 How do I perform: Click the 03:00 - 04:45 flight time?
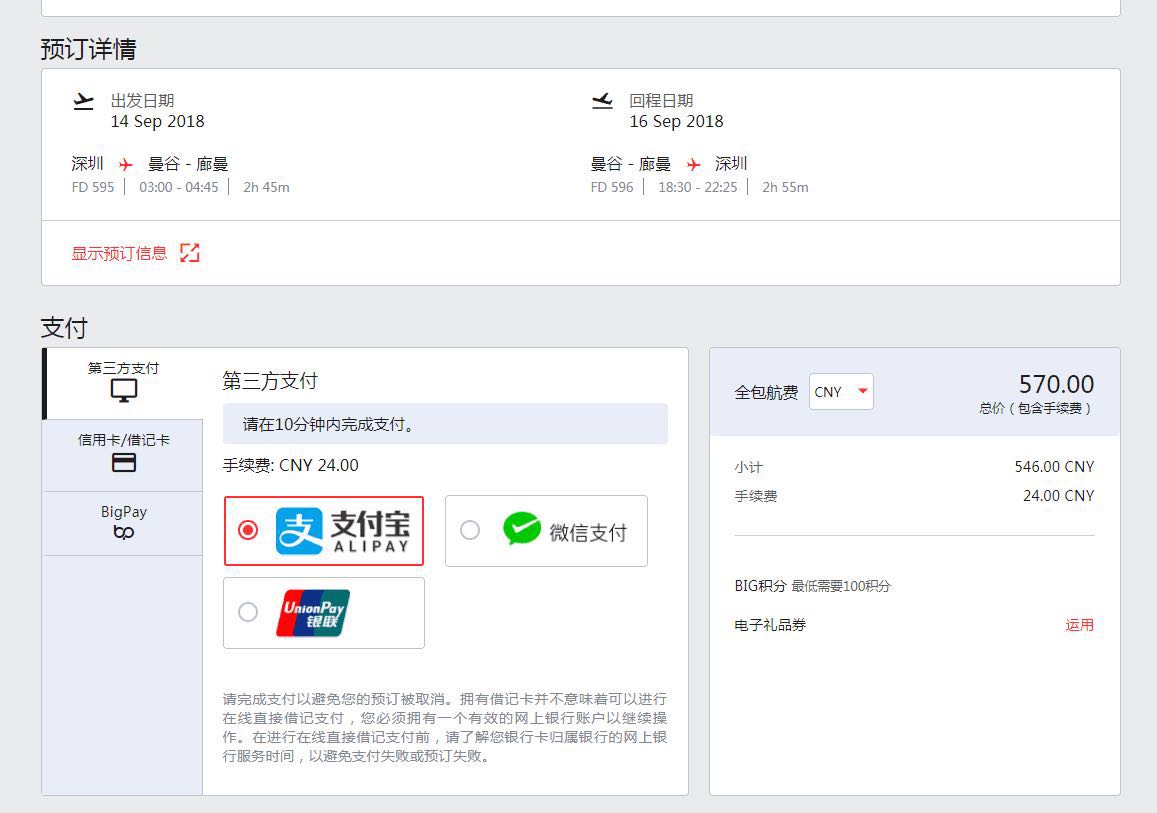(179, 187)
